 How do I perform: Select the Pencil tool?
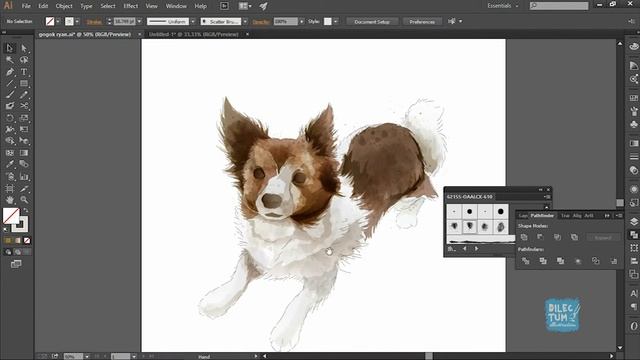coord(24,95)
